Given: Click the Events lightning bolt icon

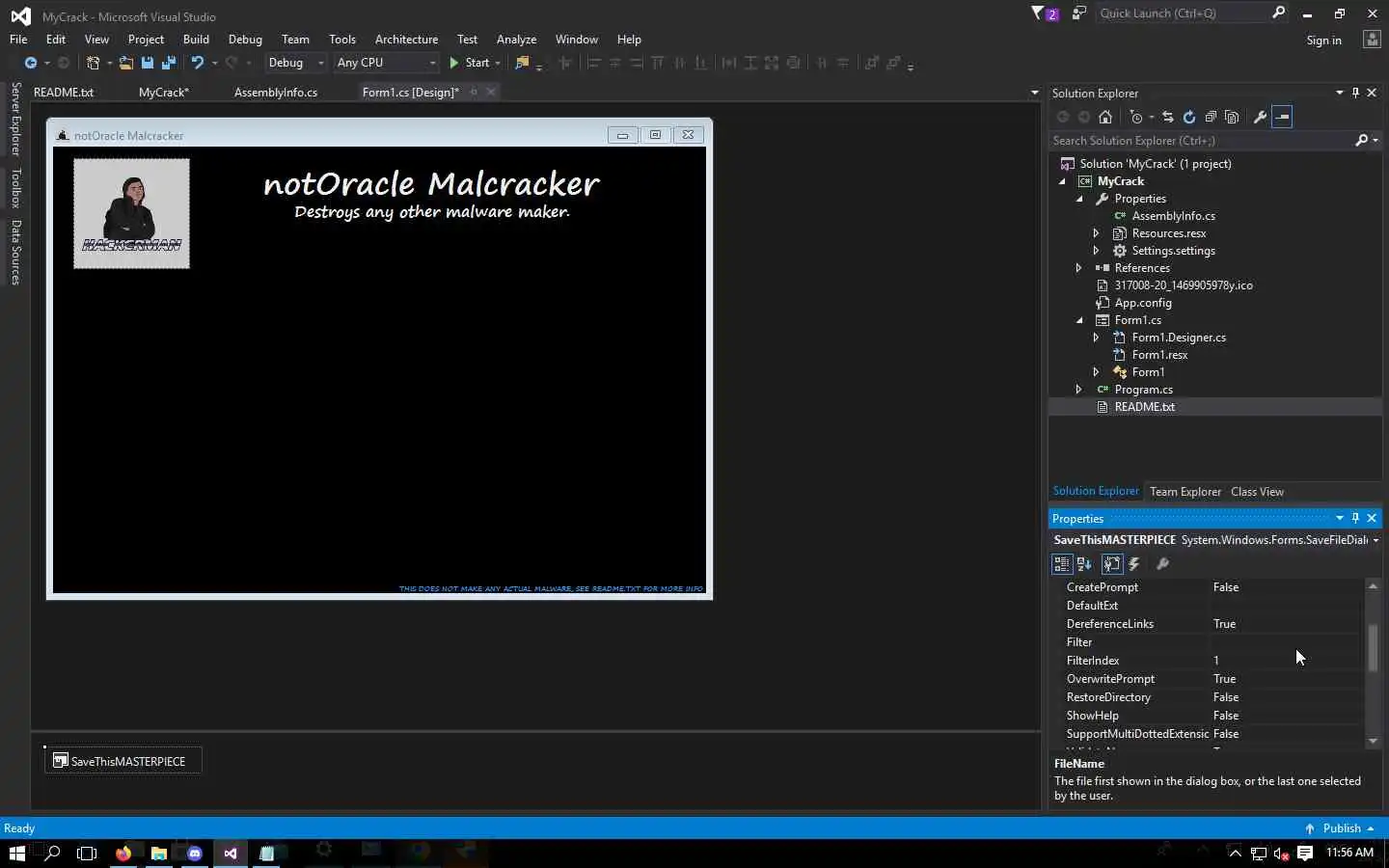Looking at the screenshot, I should point(1135,564).
